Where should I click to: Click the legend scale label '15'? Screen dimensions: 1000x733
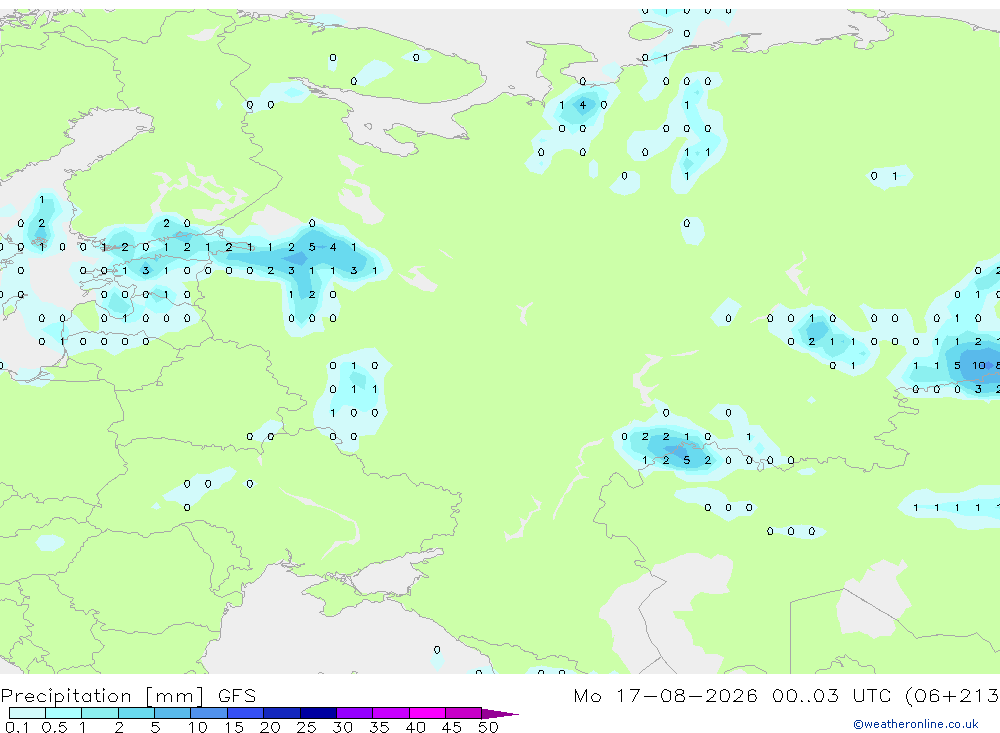click(233, 727)
